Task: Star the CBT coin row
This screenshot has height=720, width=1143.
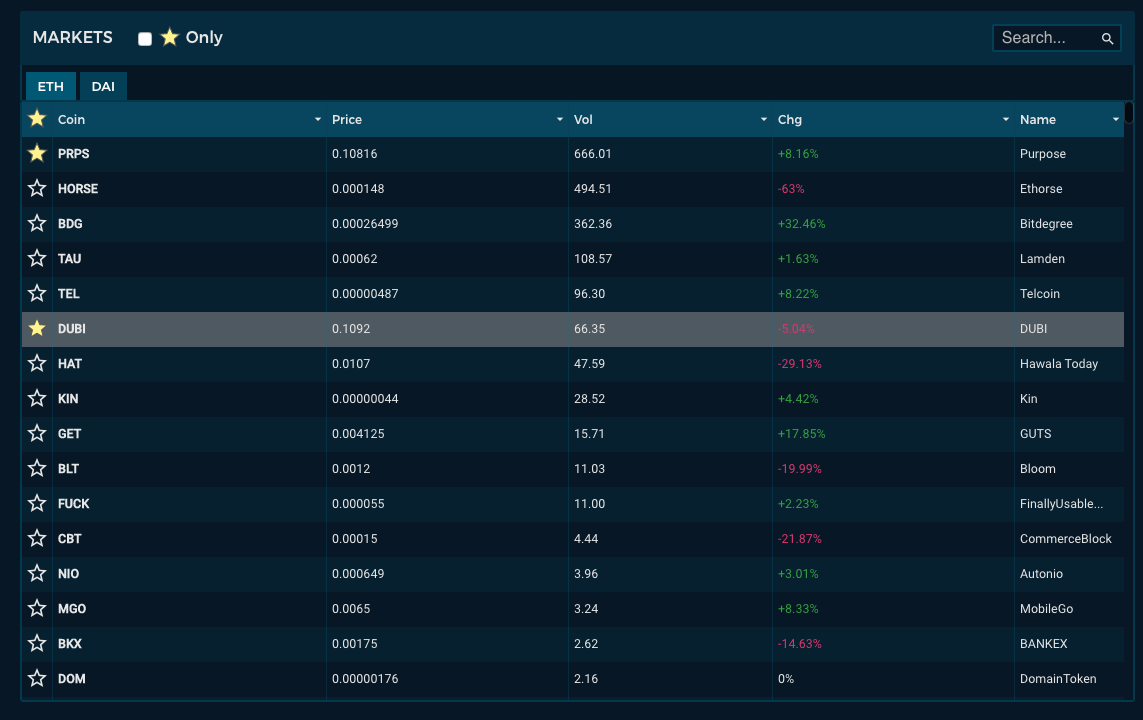Action: click(37, 538)
